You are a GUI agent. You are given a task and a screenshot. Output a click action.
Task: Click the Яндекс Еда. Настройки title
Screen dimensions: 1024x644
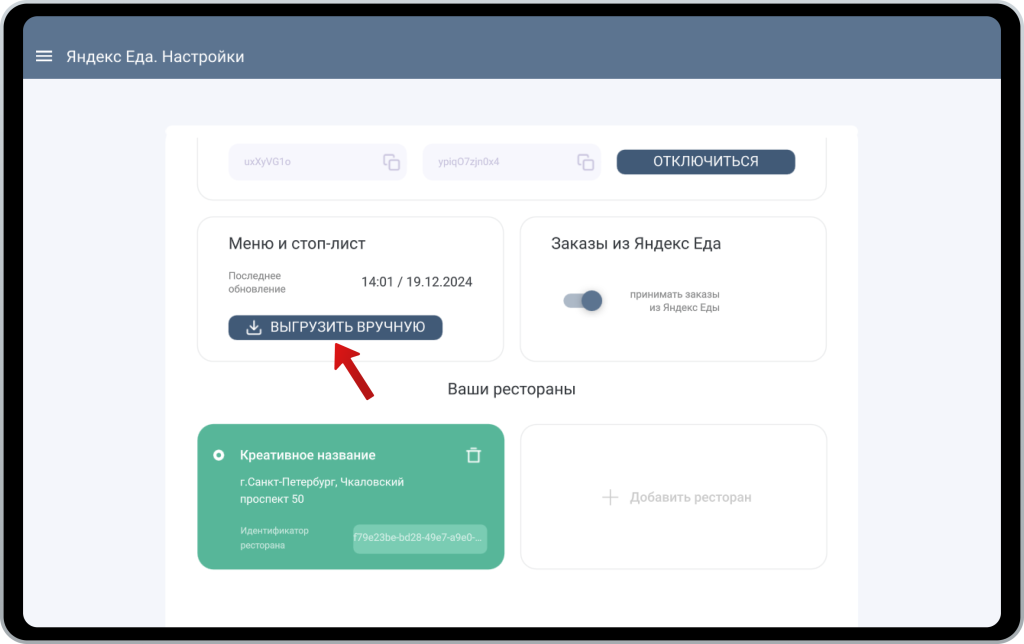tap(155, 56)
